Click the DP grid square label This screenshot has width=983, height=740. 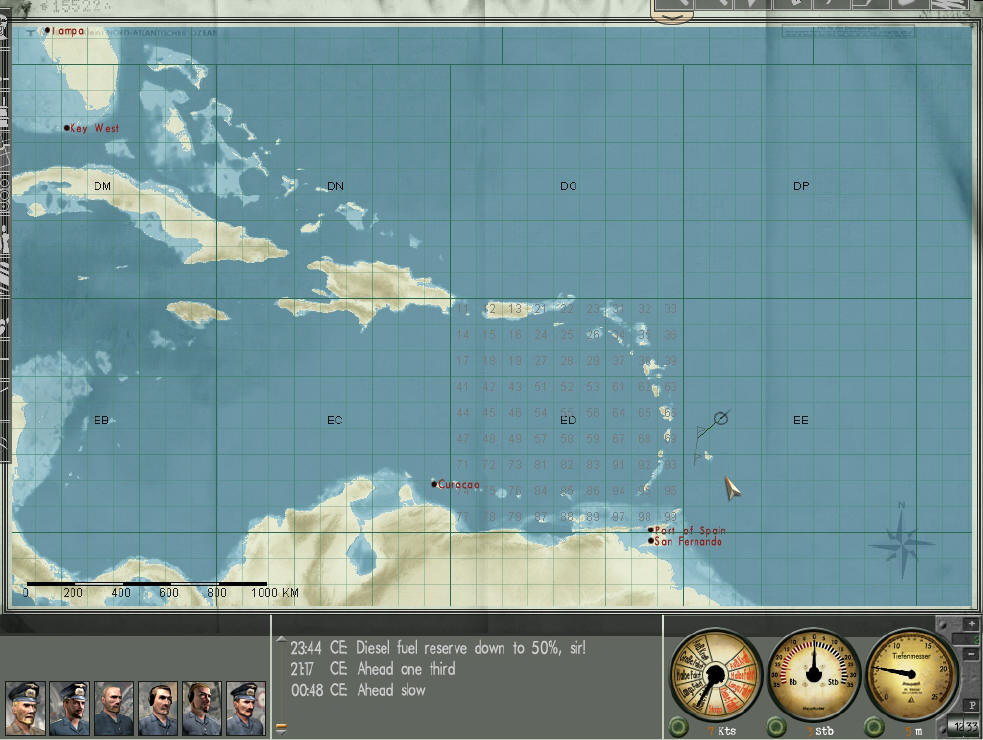coord(801,186)
